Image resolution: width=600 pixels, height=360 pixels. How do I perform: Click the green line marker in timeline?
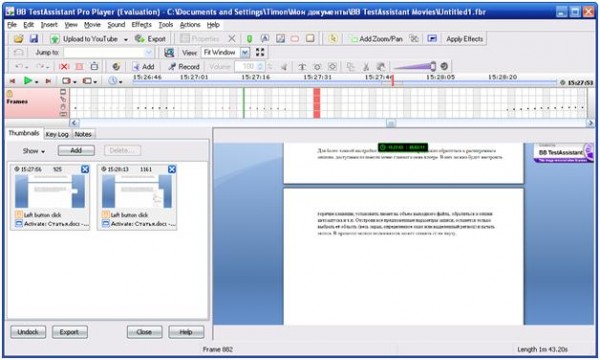coord(244,103)
